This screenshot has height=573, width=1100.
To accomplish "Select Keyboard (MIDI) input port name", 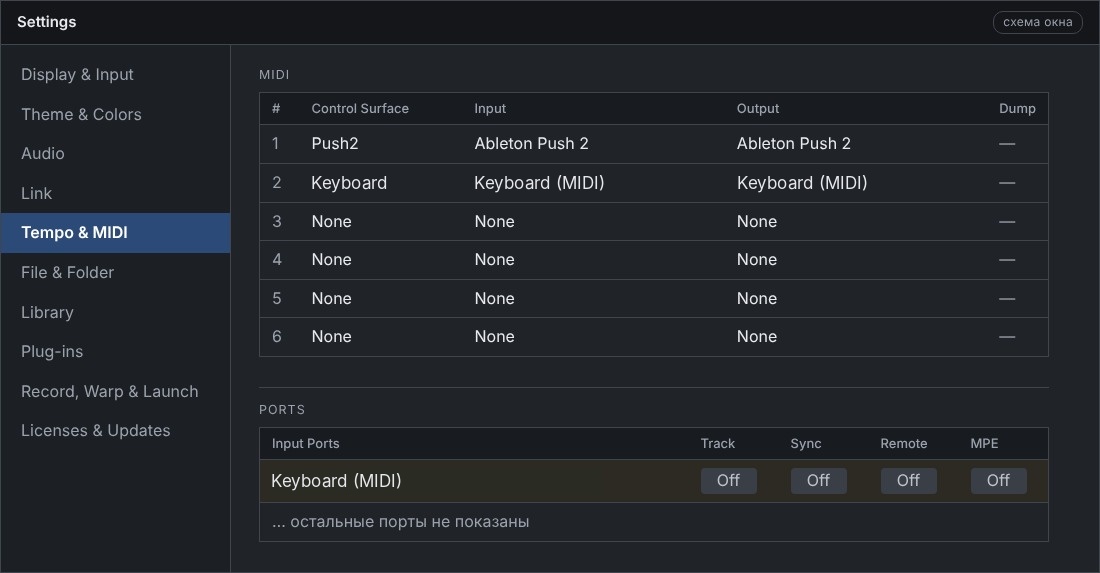I will tap(336, 481).
